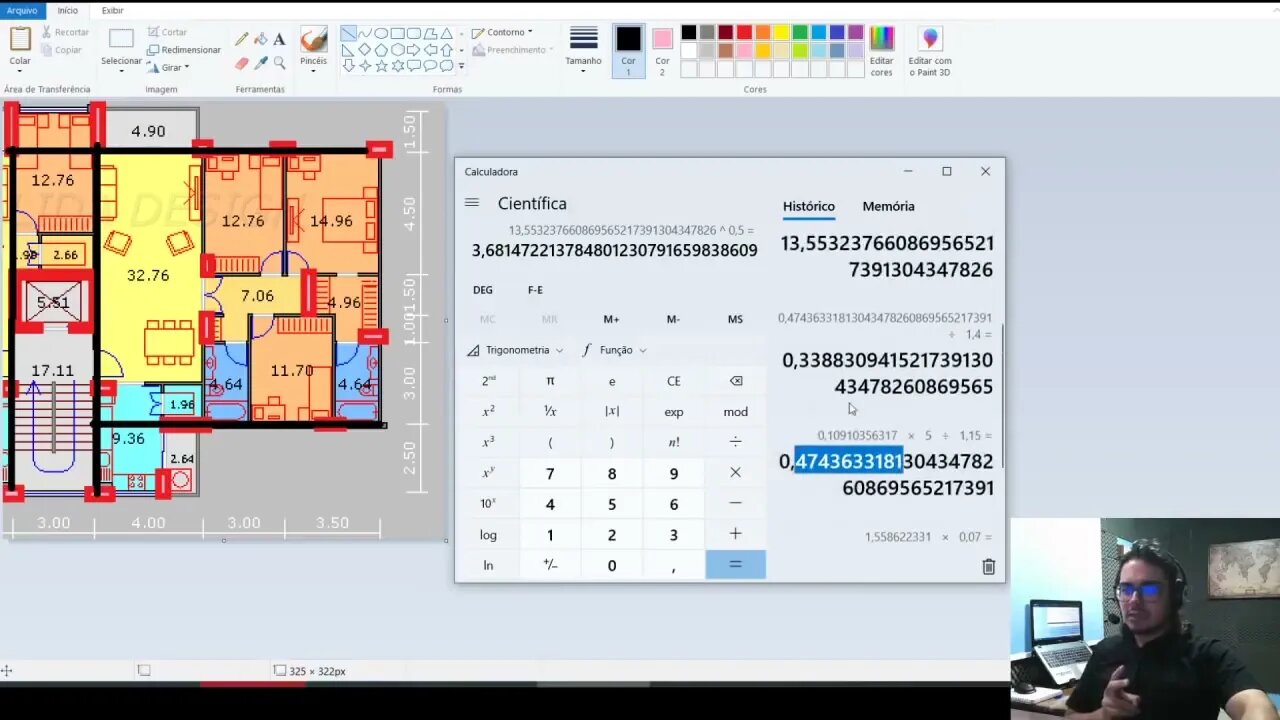Click the Copiar command
Image resolution: width=1280 pixels, height=720 pixels.
pos(62,50)
